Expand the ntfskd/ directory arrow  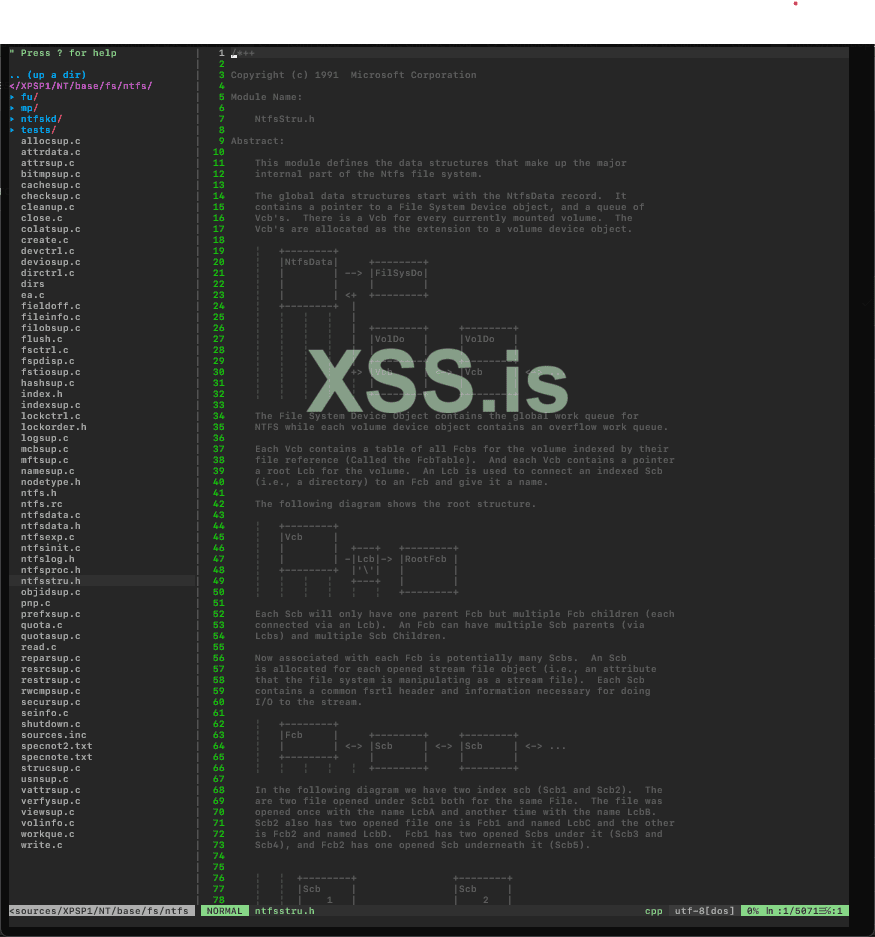[x=12, y=119]
